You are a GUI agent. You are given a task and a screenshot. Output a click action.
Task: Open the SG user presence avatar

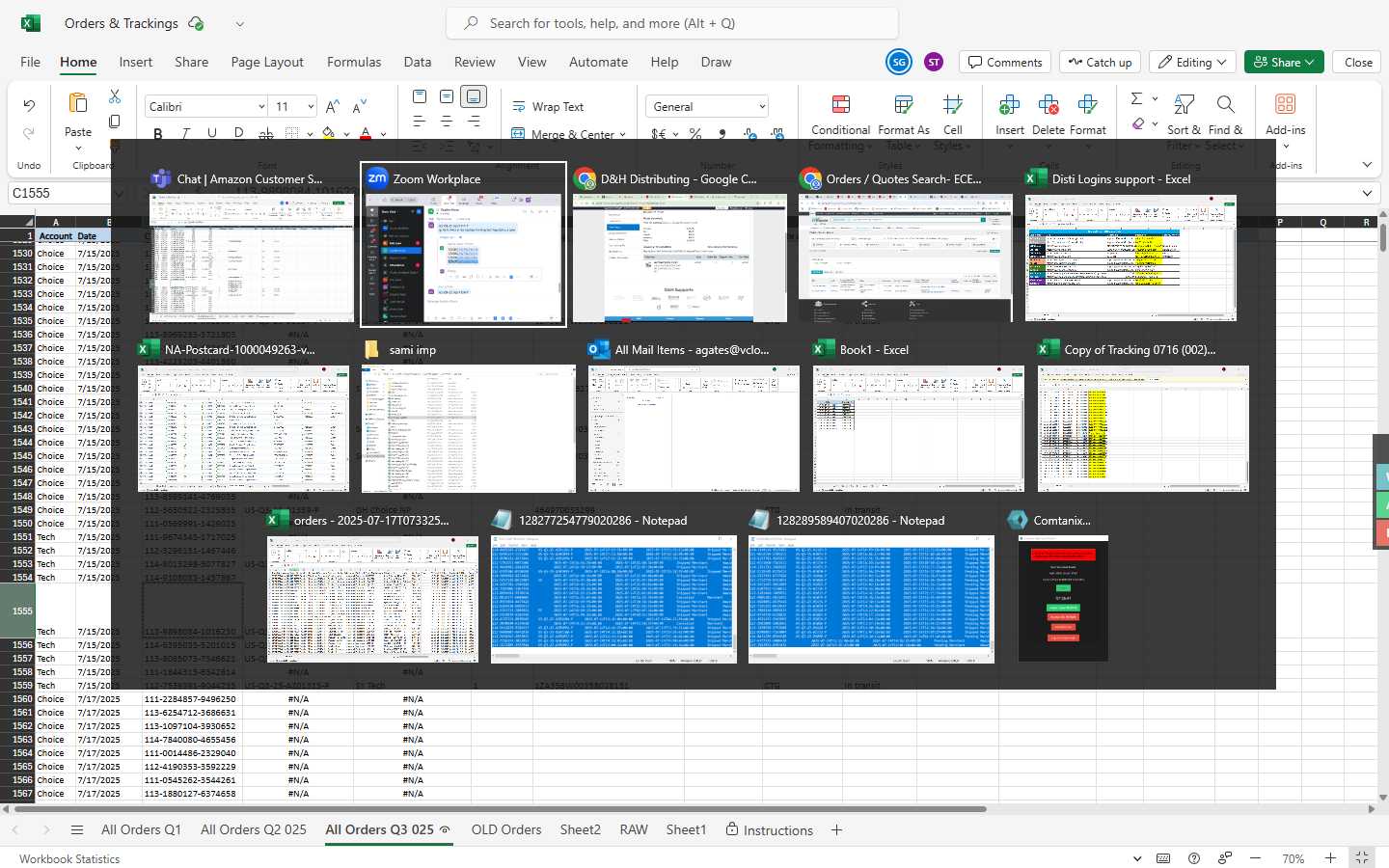coord(899,62)
